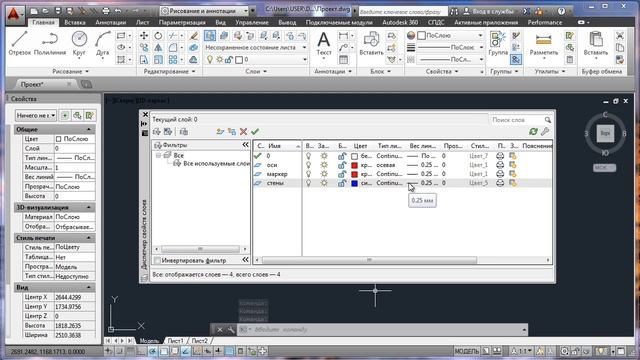Toggle new viewport freeze for layer 0
The width and height of the screenshot is (640, 360).
click(x=513, y=156)
